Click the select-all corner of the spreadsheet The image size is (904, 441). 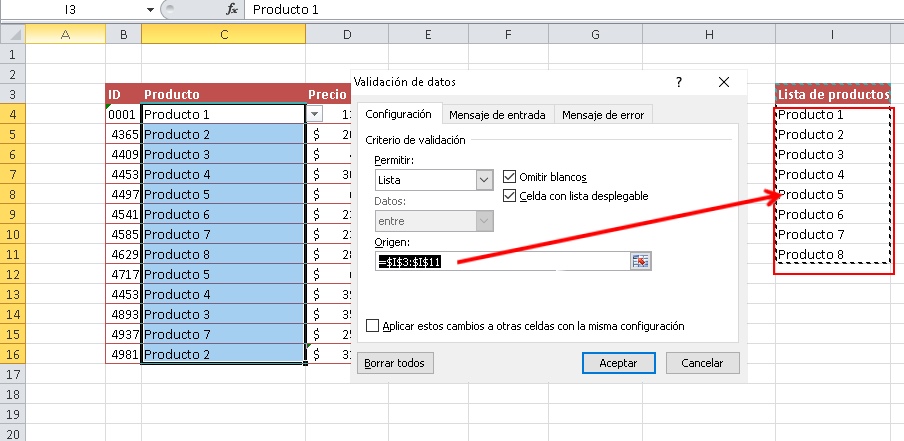coord(11,35)
